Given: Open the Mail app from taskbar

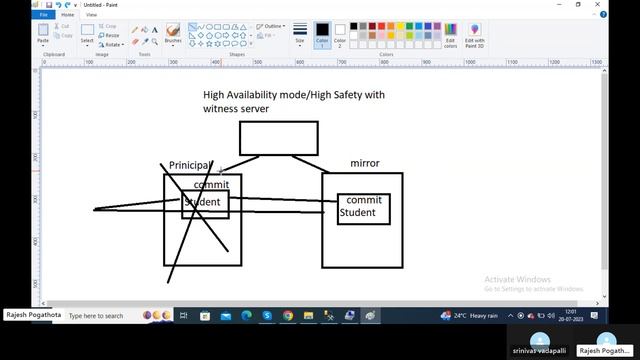Looking at the screenshot, I should tap(226, 316).
